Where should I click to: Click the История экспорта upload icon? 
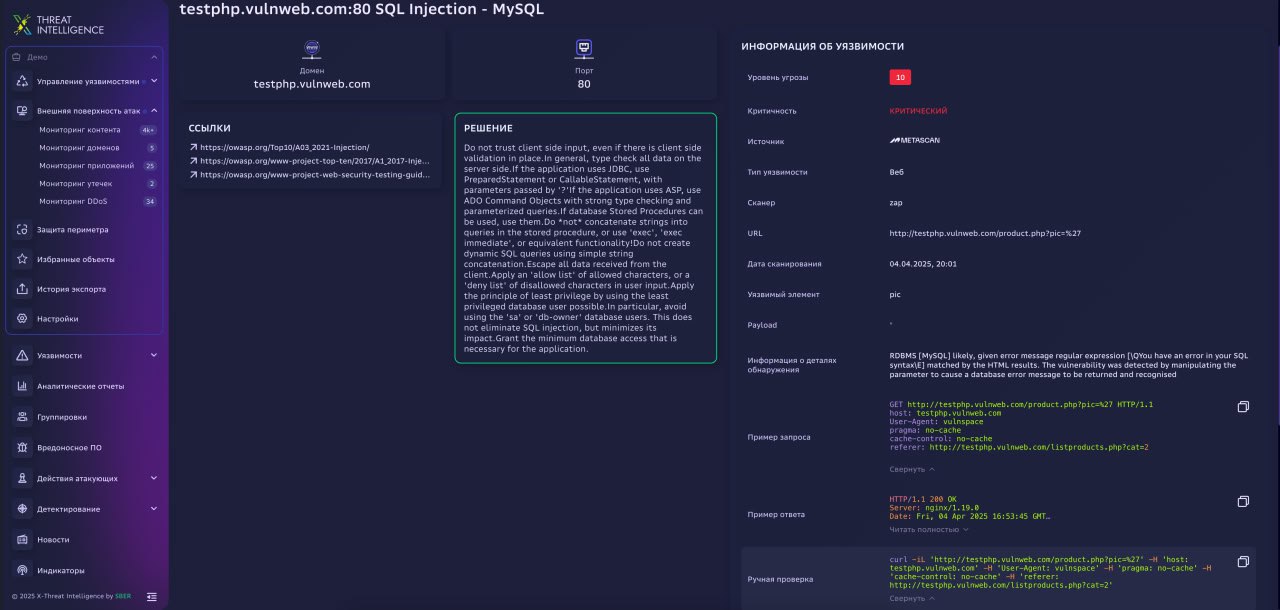(x=22, y=289)
